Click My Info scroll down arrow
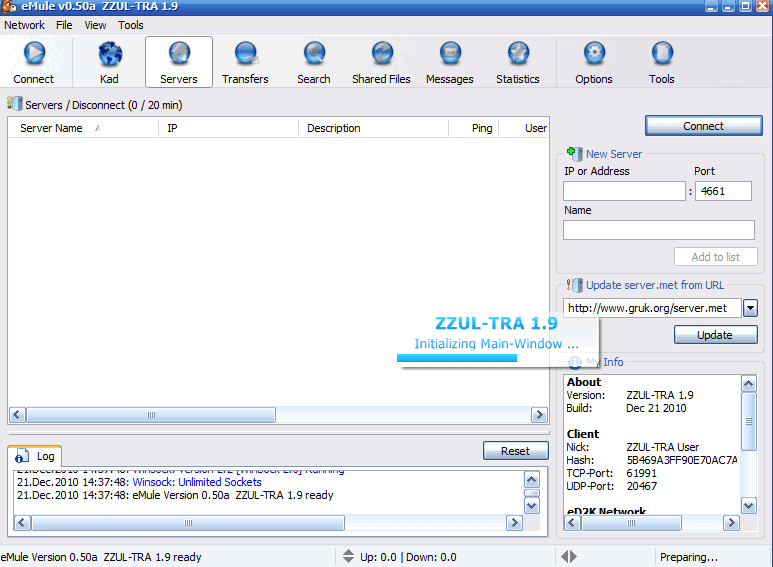 (x=749, y=506)
